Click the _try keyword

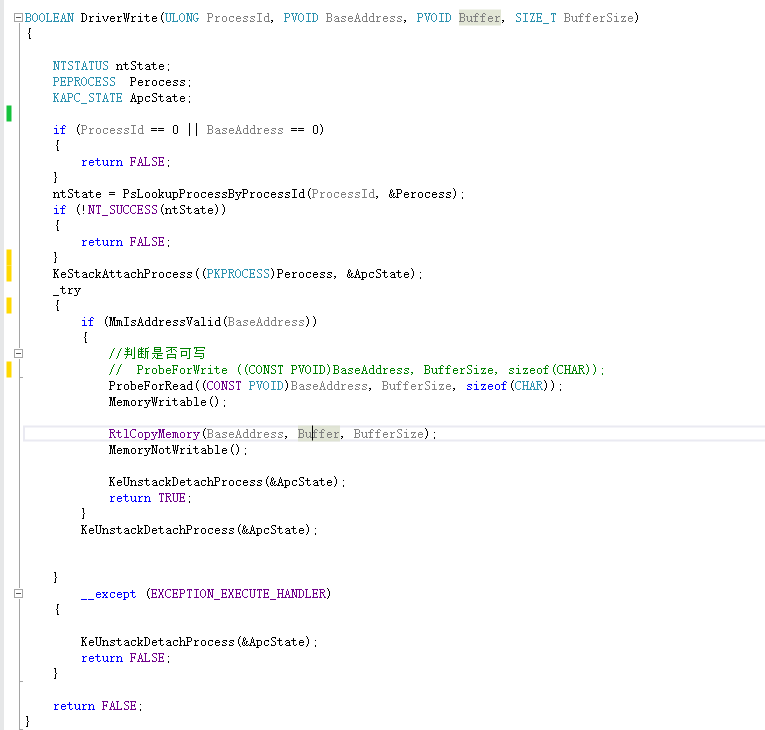click(x=67, y=290)
